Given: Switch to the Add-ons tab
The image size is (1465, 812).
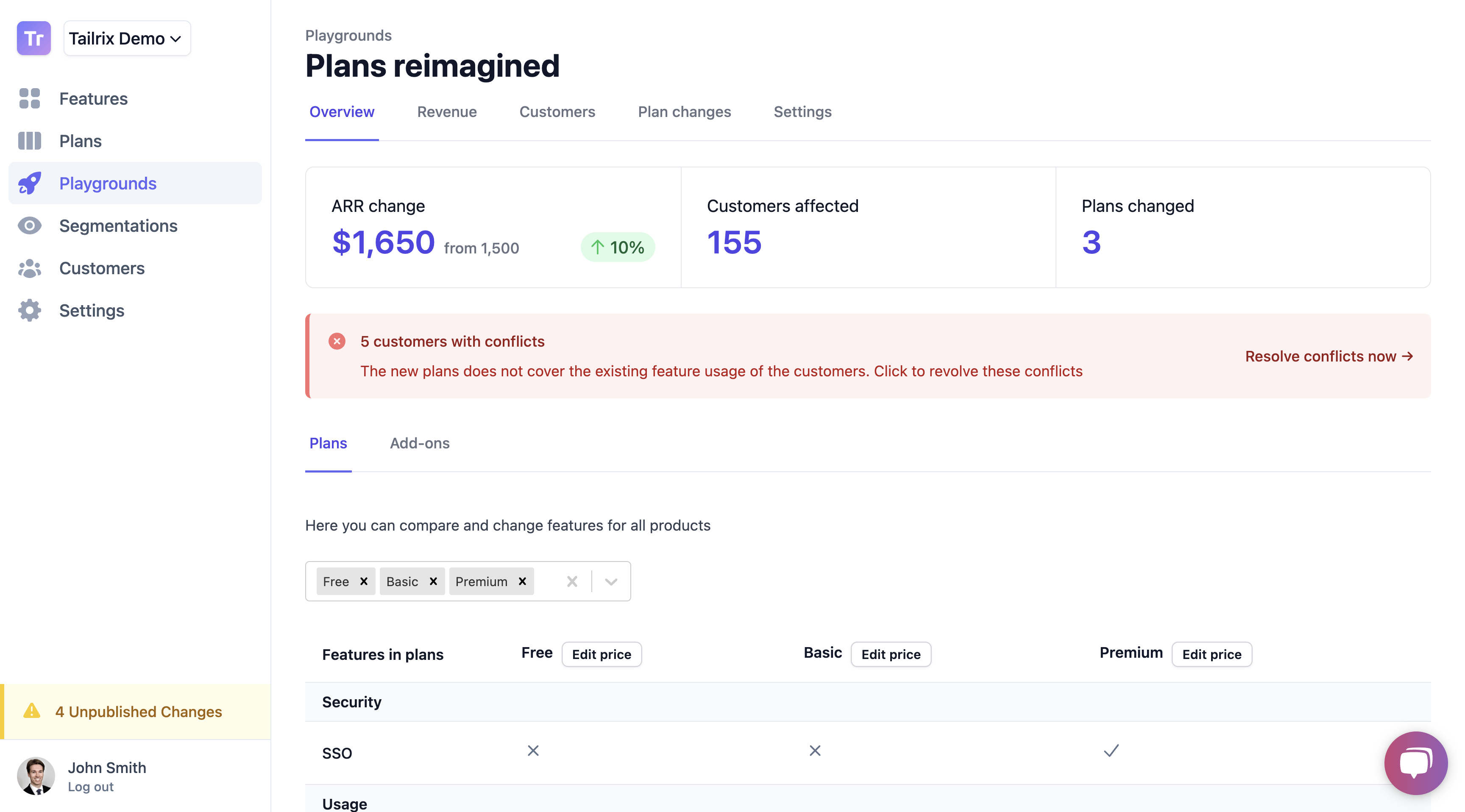Looking at the screenshot, I should pyautogui.click(x=420, y=443).
